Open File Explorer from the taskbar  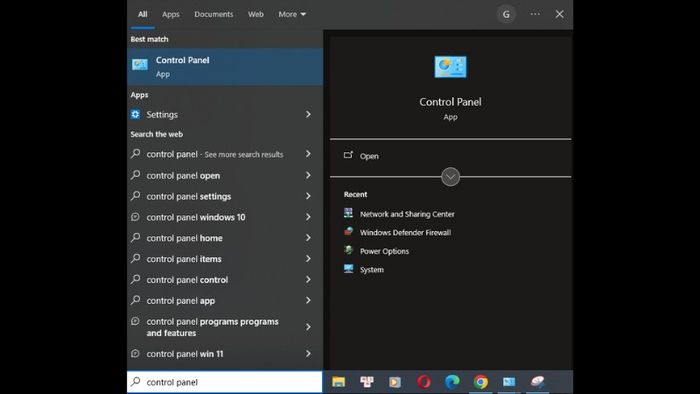[x=338, y=382]
